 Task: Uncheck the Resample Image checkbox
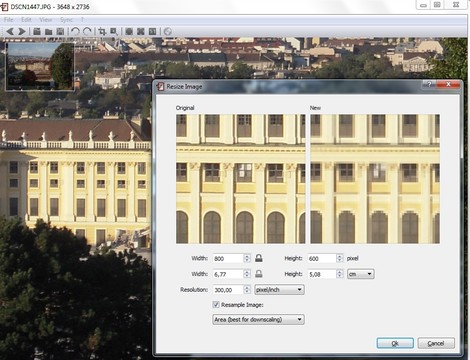point(216,304)
